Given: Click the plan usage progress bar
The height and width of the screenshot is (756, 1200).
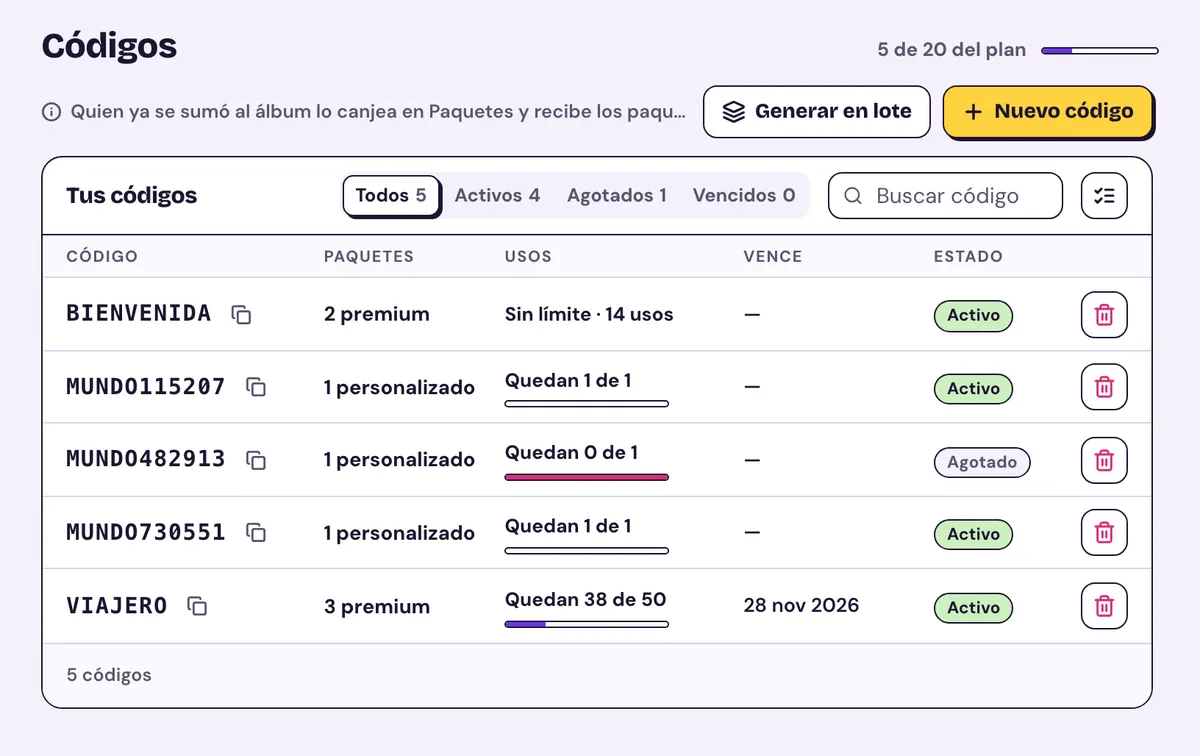Looking at the screenshot, I should click(x=1100, y=50).
